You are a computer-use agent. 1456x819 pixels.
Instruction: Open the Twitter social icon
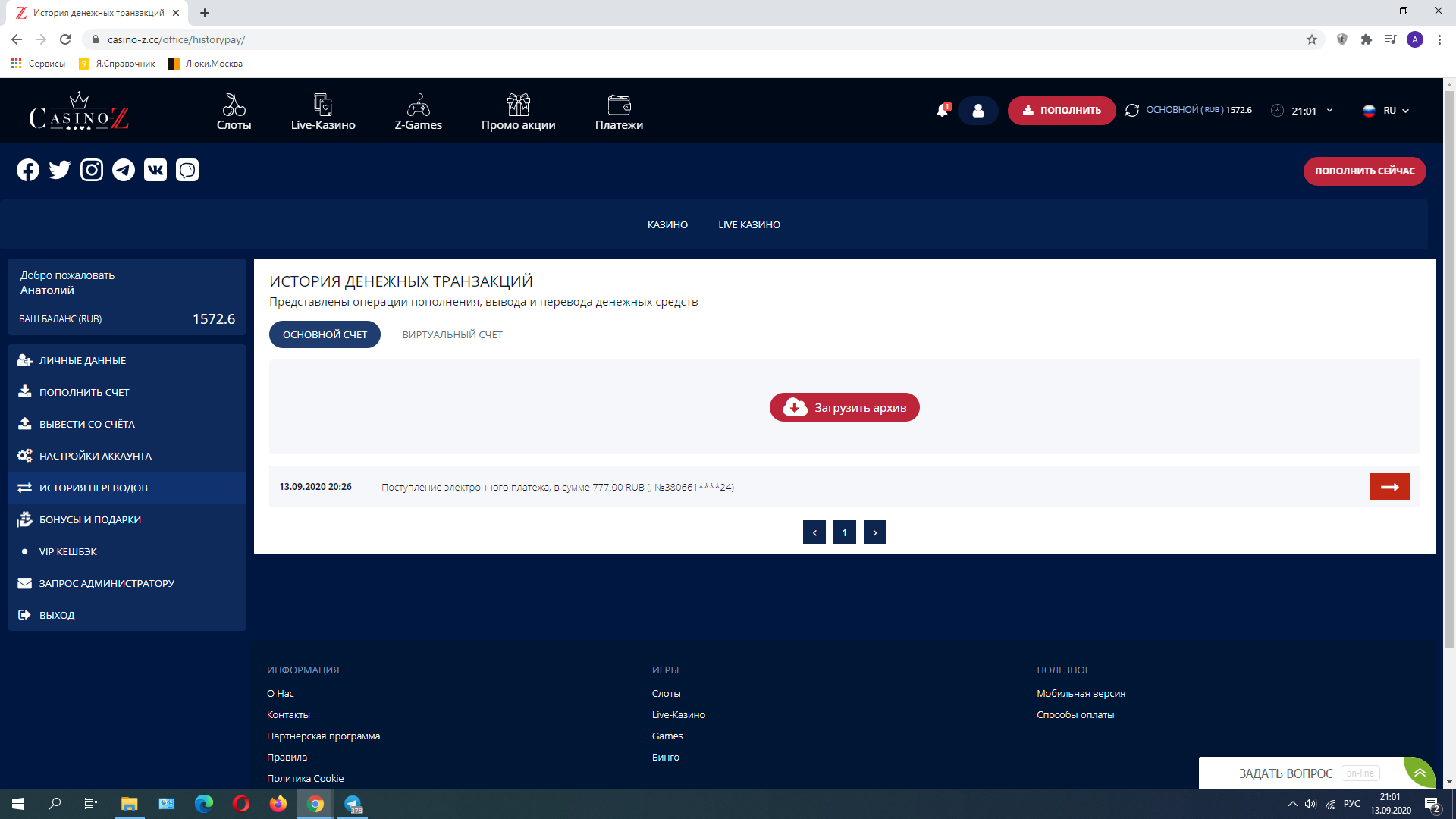click(60, 170)
